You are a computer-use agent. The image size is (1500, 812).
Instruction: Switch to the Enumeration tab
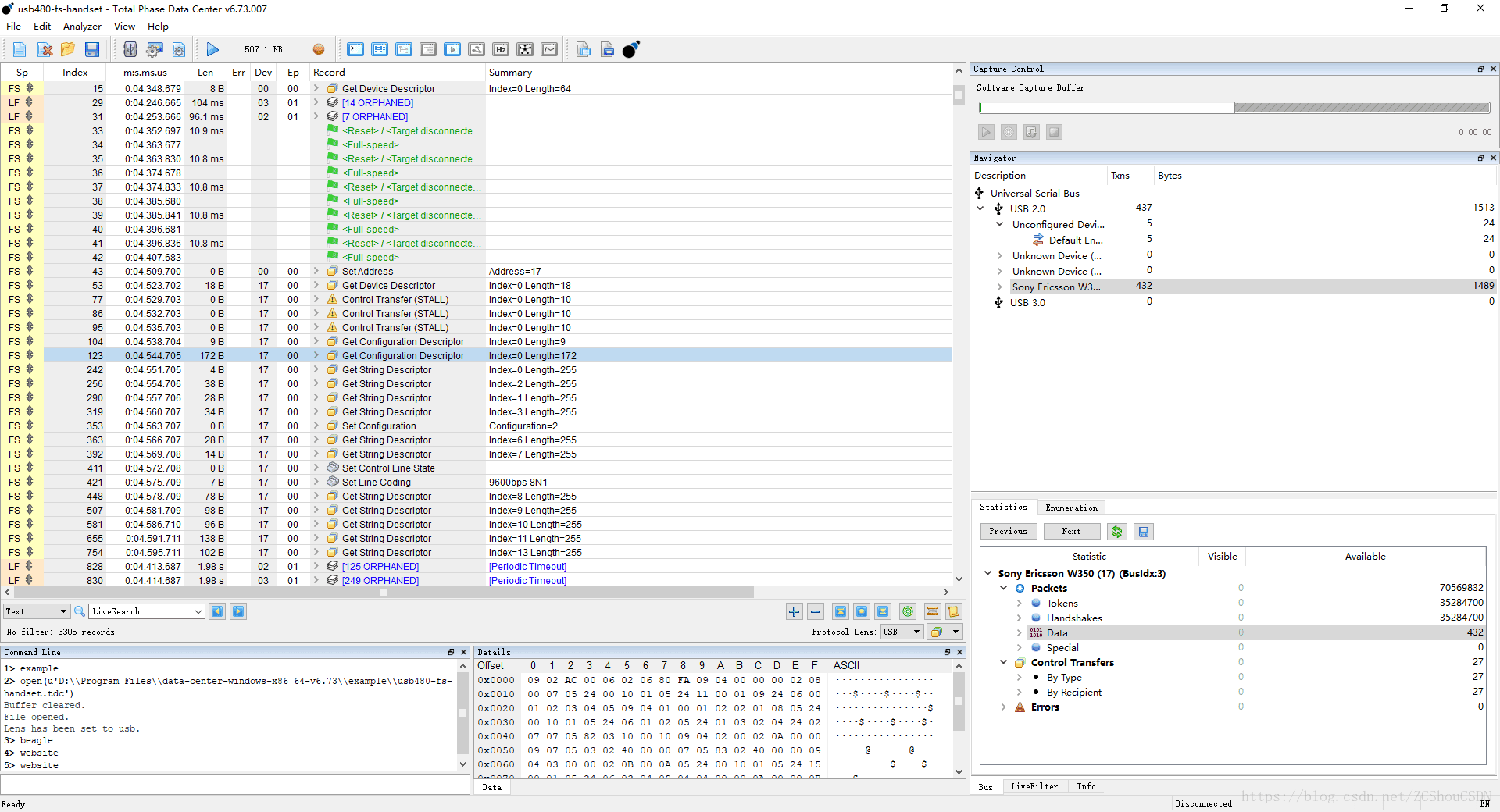pyautogui.click(x=1071, y=507)
